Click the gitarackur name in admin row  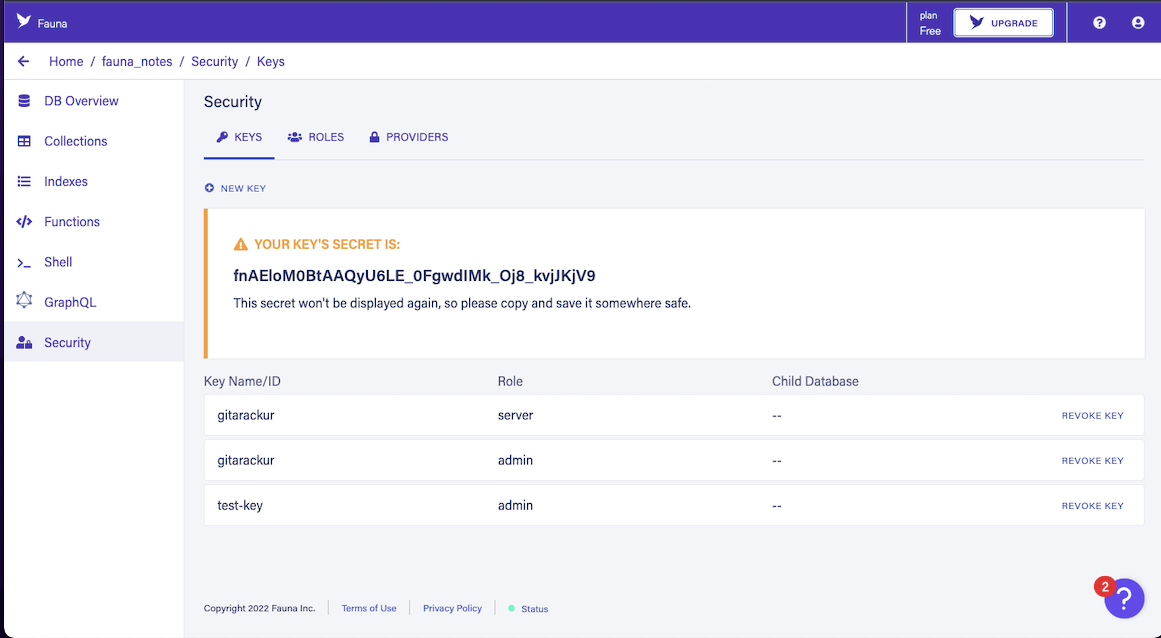(246, 460)
